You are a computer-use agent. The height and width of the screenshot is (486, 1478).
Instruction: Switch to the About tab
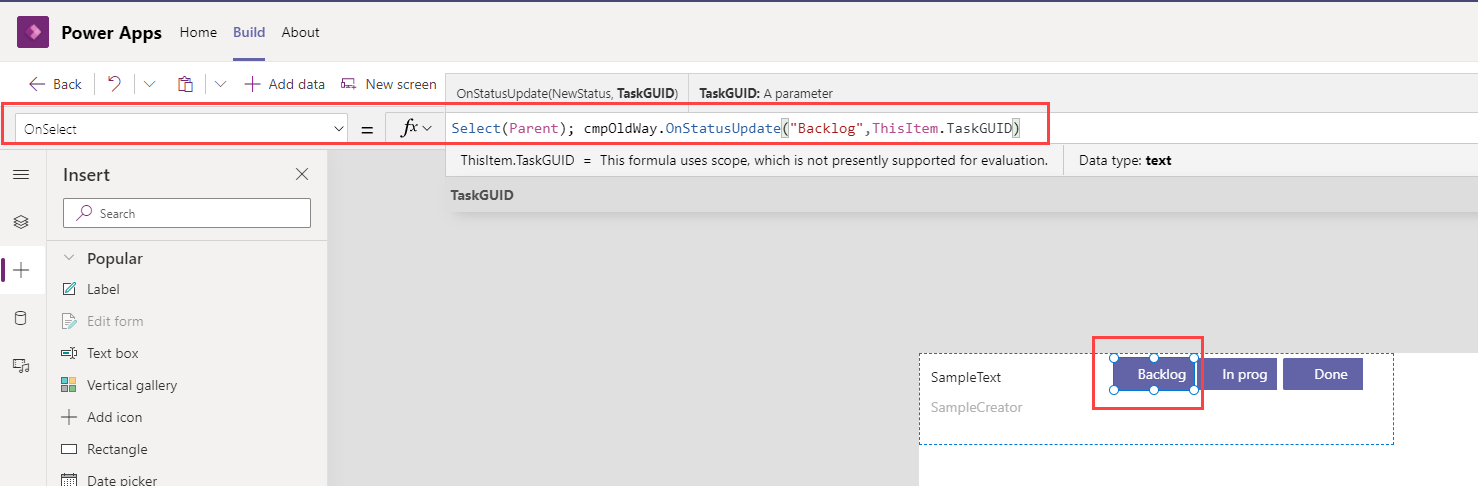(300, 32)
